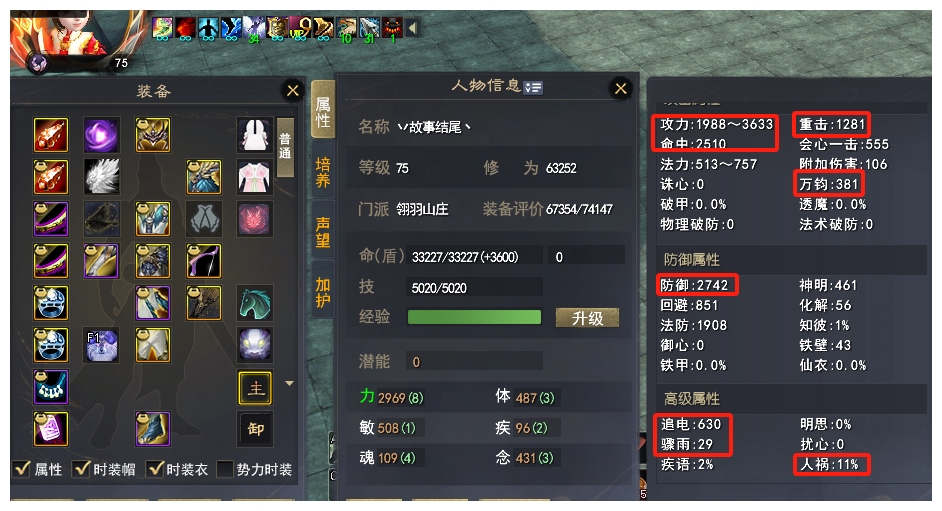
Task: Click the green horse mount icon
Action: coord(255,303)
